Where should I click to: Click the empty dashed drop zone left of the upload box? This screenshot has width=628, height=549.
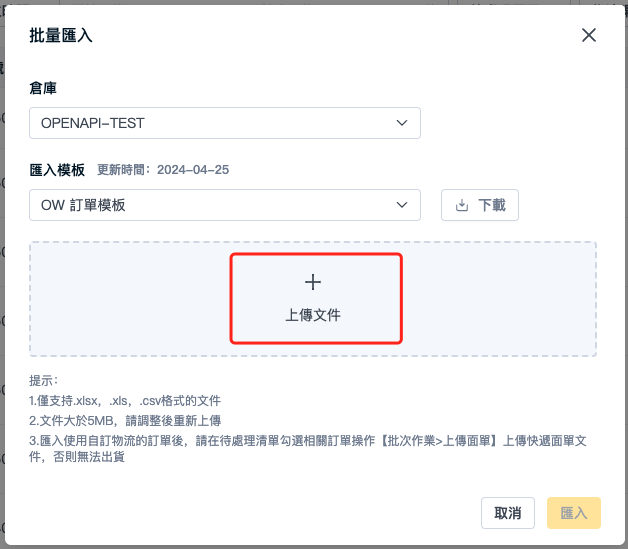click(130, 299)
